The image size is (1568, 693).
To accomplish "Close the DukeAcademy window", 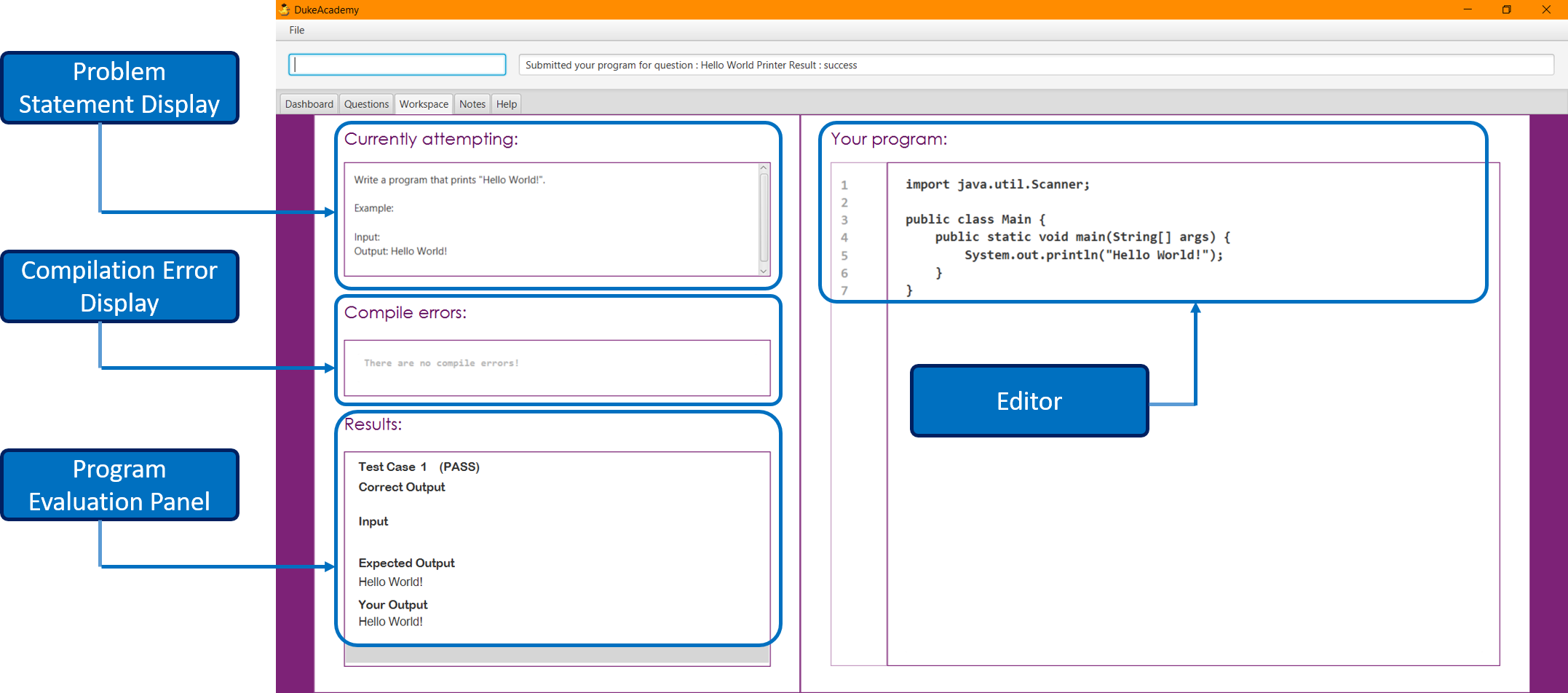I will pos(1546,9).
